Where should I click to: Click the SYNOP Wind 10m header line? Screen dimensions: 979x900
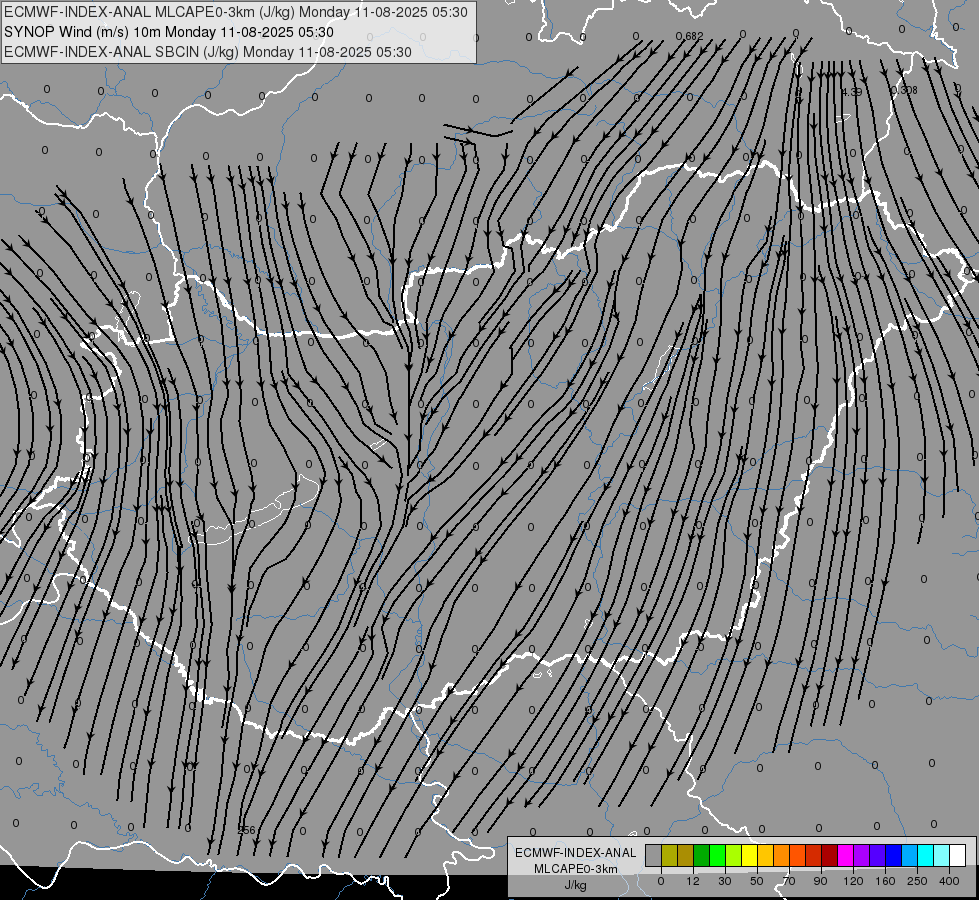[169, 32]
